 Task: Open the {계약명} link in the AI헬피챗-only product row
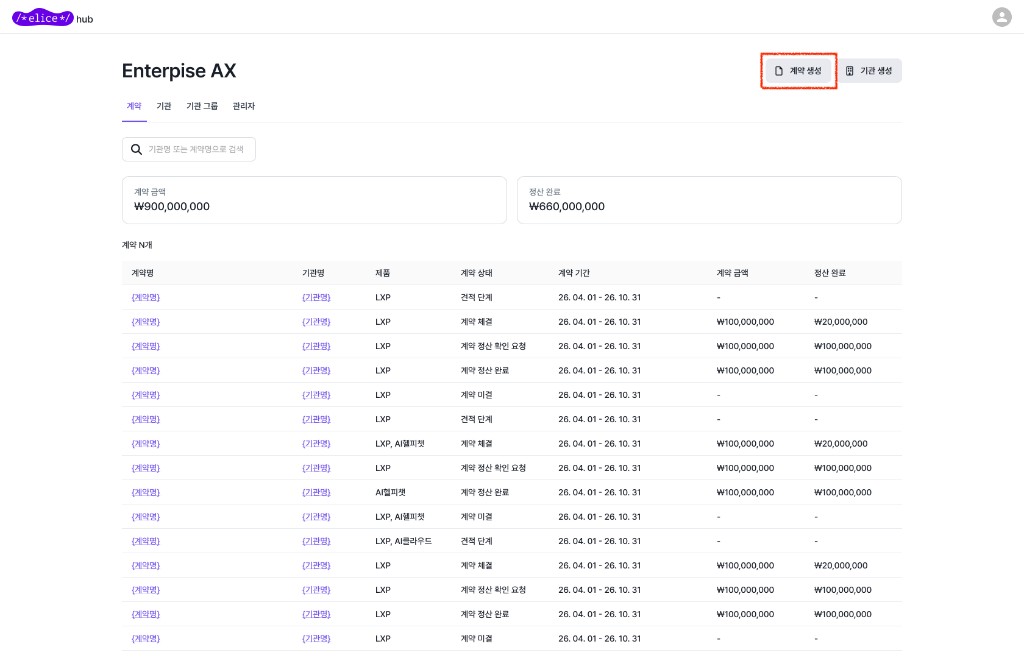click(x=146, y=492)
